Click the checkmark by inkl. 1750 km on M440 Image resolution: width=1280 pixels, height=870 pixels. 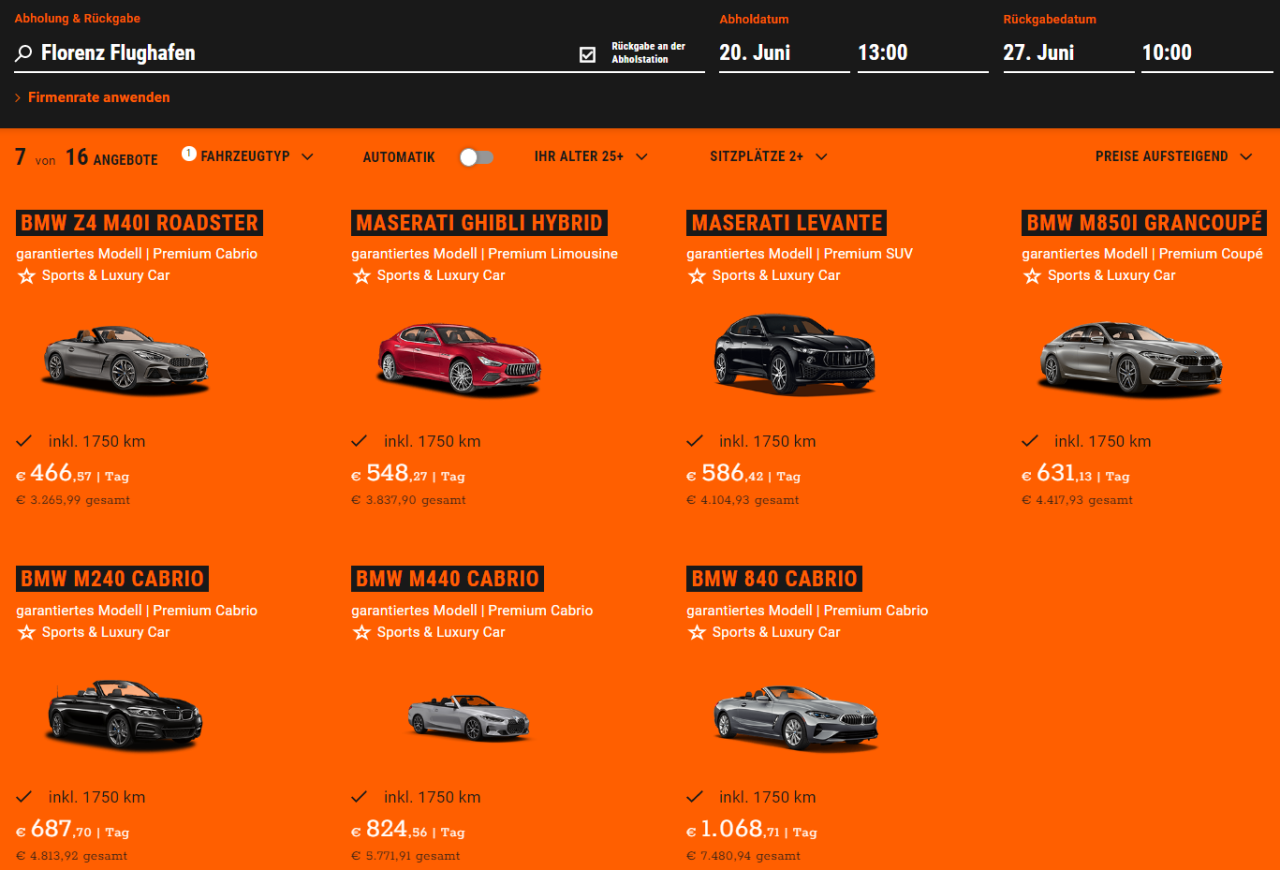point(359,797)
